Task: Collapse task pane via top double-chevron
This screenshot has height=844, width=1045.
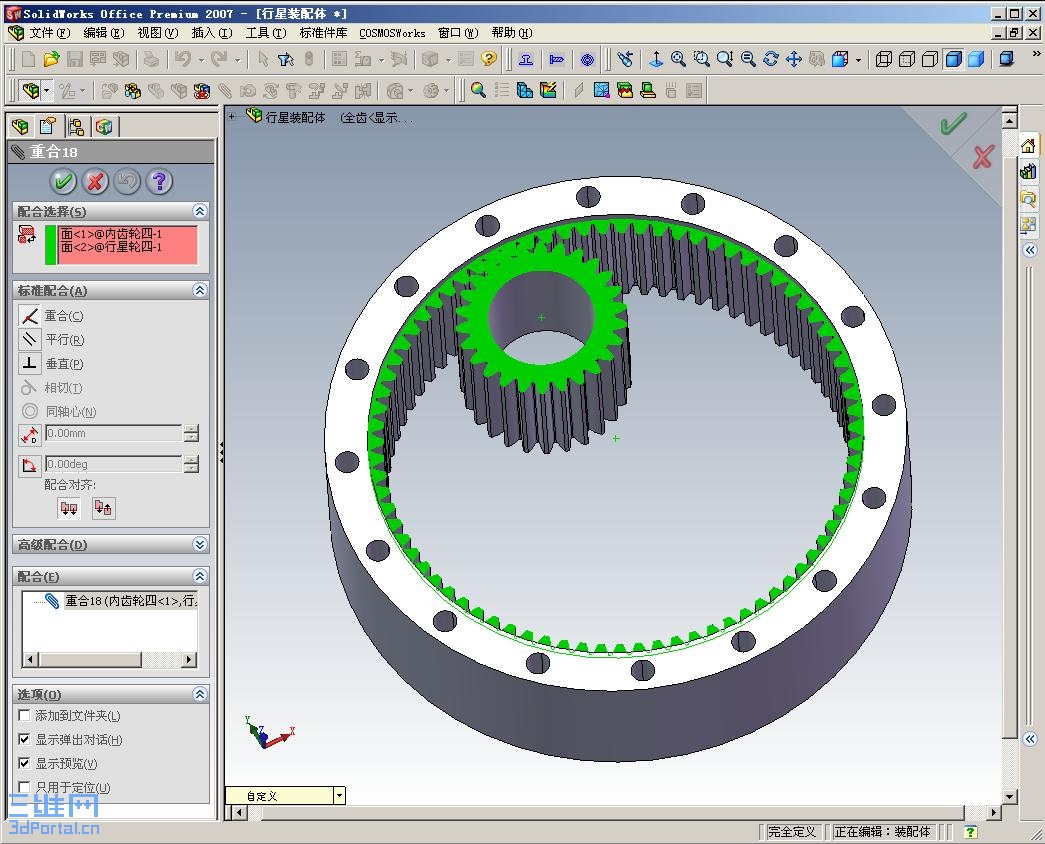Action: (x=1030, y=250)
